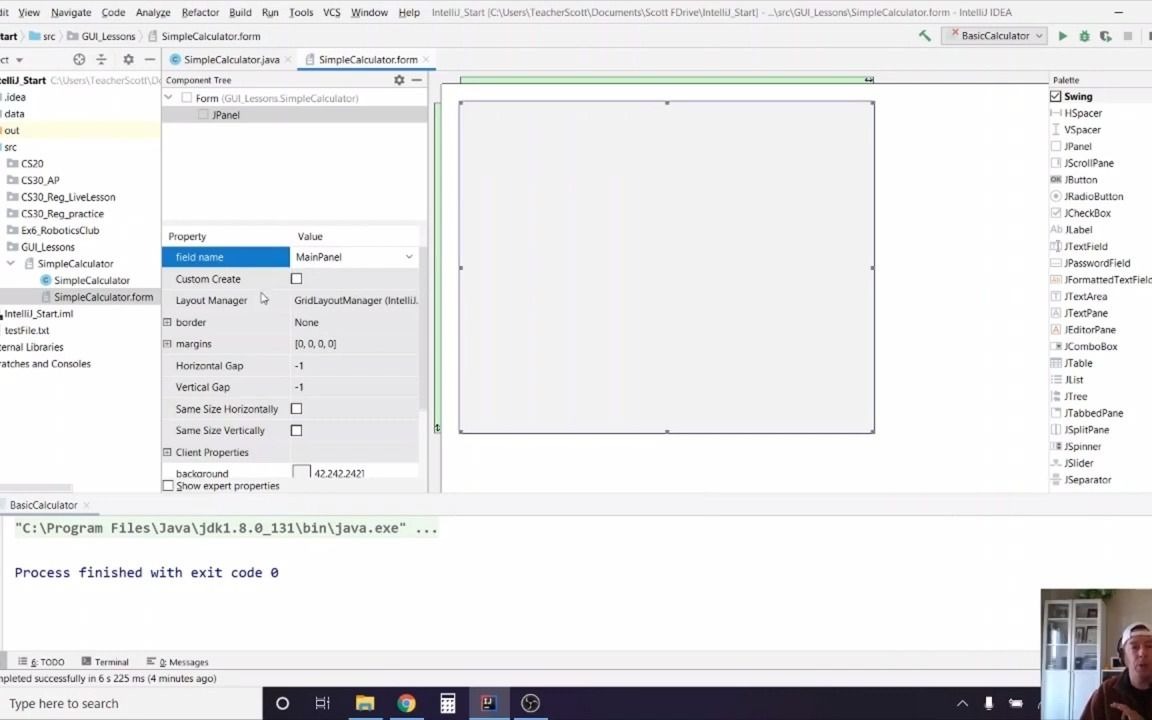This screenshot has width=1152, height=720.
Task: Open the Navigate menu
Action: pos(71,12)
